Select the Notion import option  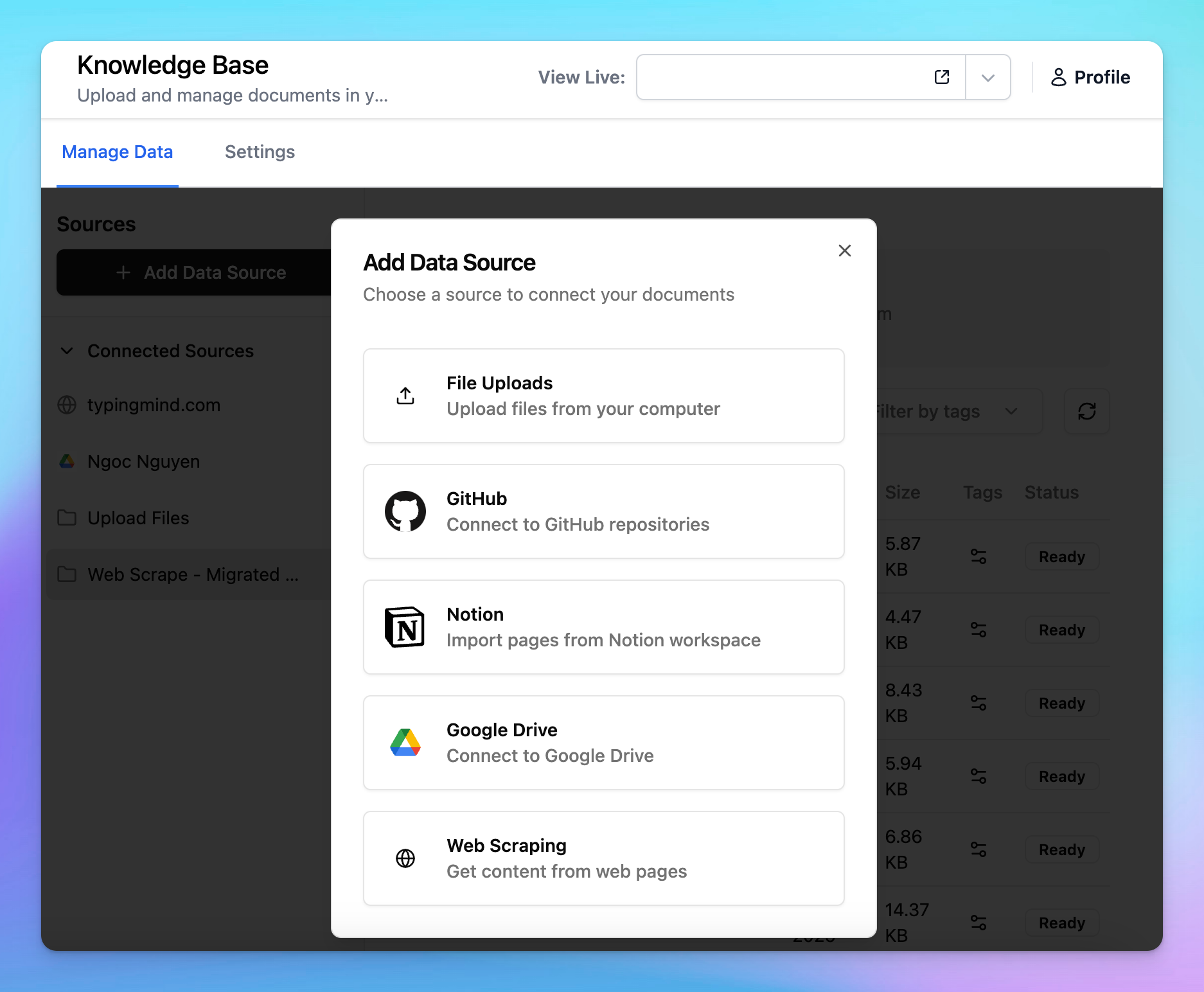[x=603, y=627]
